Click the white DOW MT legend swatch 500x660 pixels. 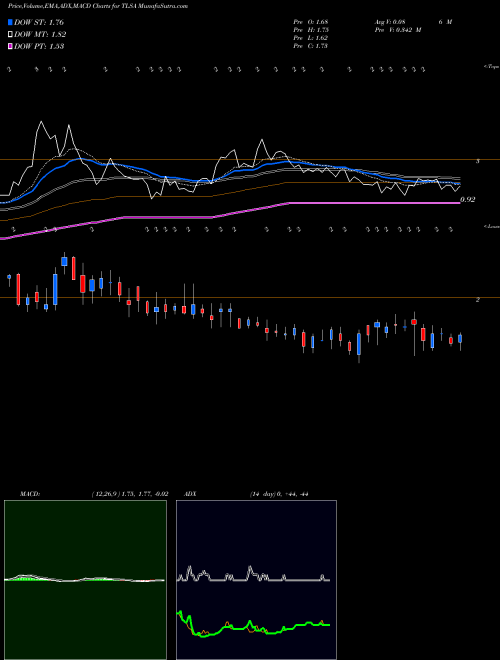click(11, 34)
